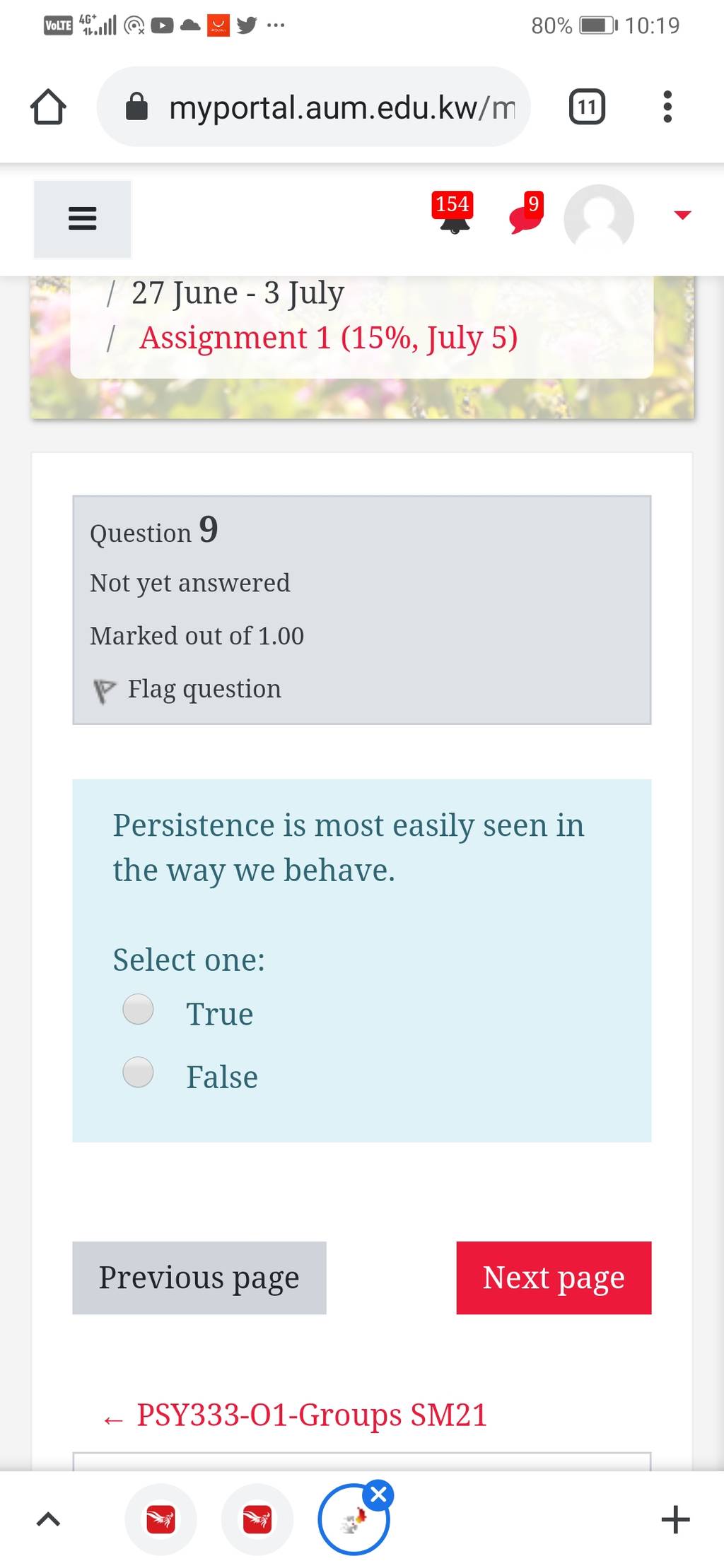The height and width of the screenshot is (1568, 724).
Task: Select the True radio option
Action: 138,1009
